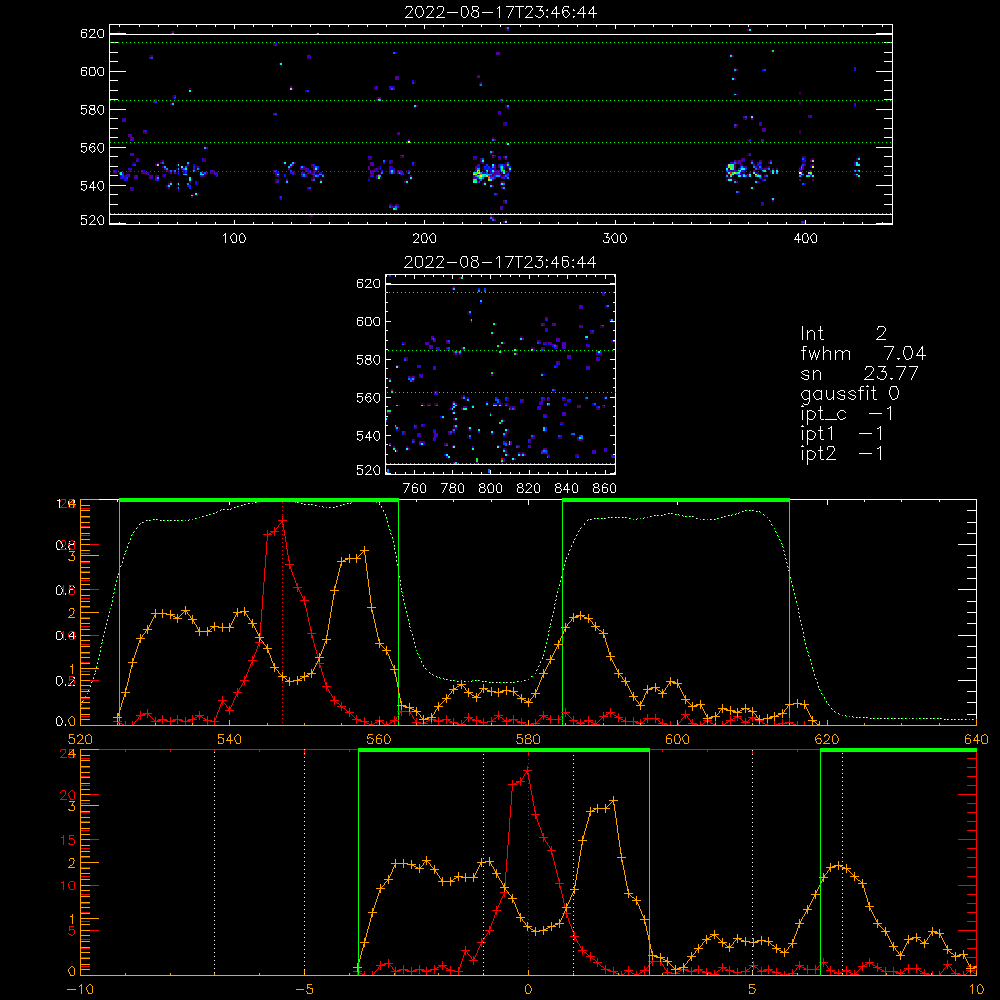Image resolution: width=1000 pixels, height=1000 pixels.
Task: Click the 'ipt1 -1' parameter text
Action: pyautogui.click(x=842, y=434)
